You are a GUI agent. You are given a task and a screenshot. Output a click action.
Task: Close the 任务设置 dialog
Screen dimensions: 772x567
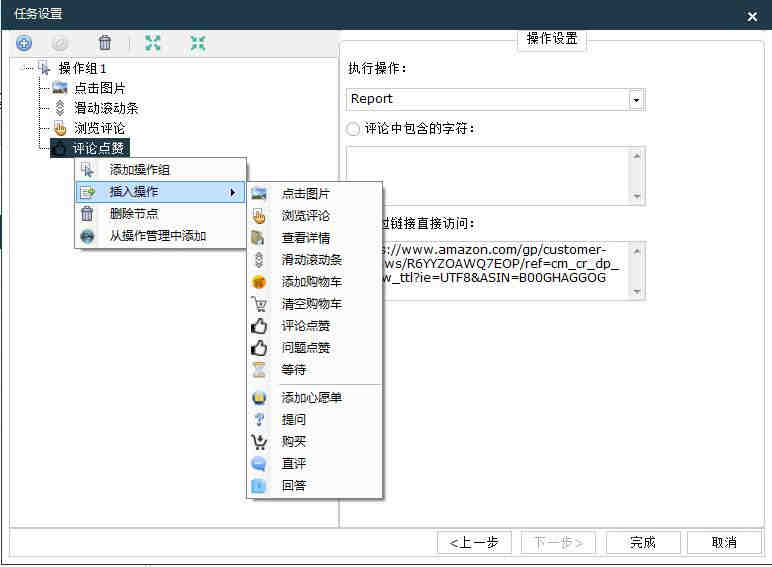tap(752, 17)
